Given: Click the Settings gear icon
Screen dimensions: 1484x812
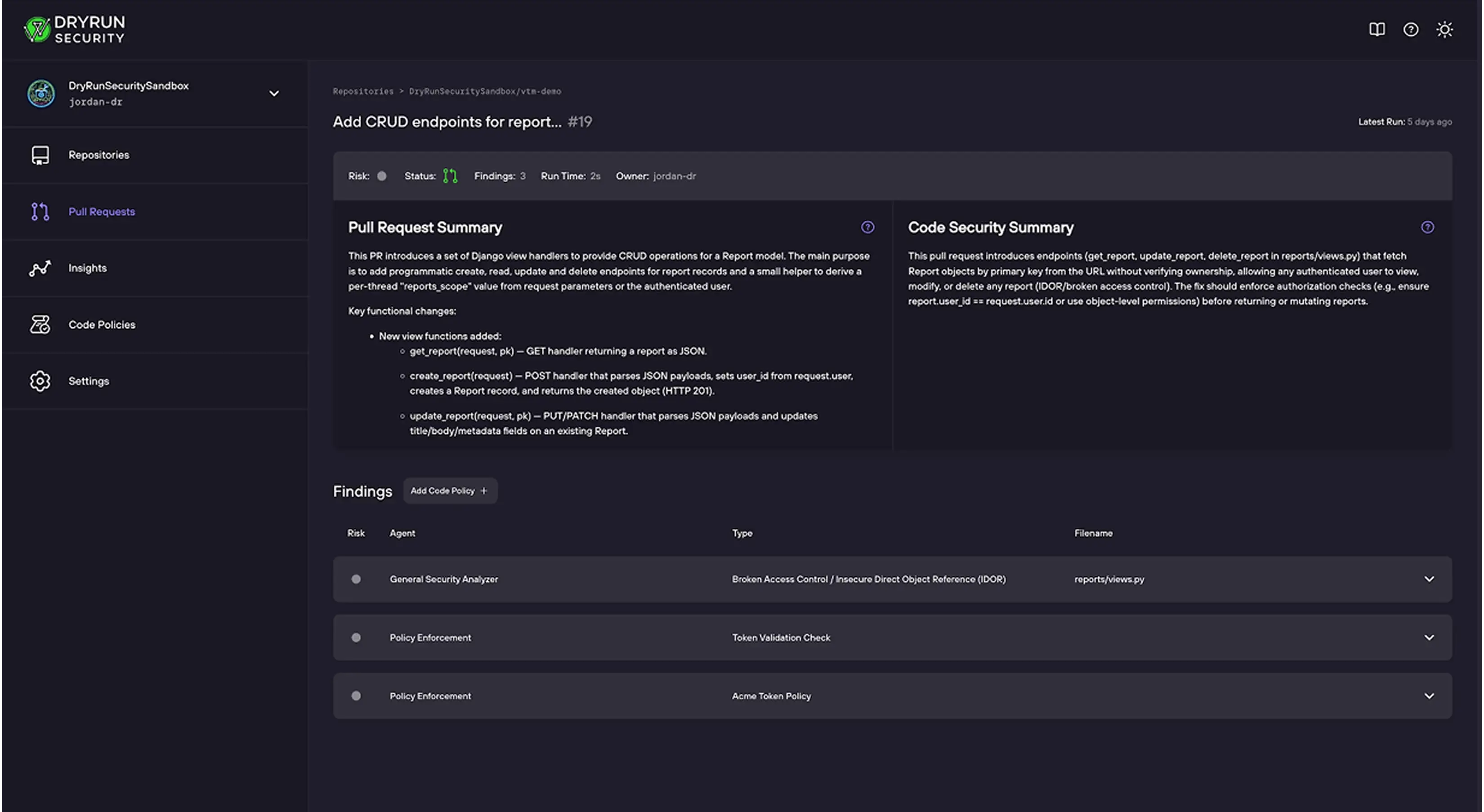Looking at the screenshot, I should coord(40,381).
